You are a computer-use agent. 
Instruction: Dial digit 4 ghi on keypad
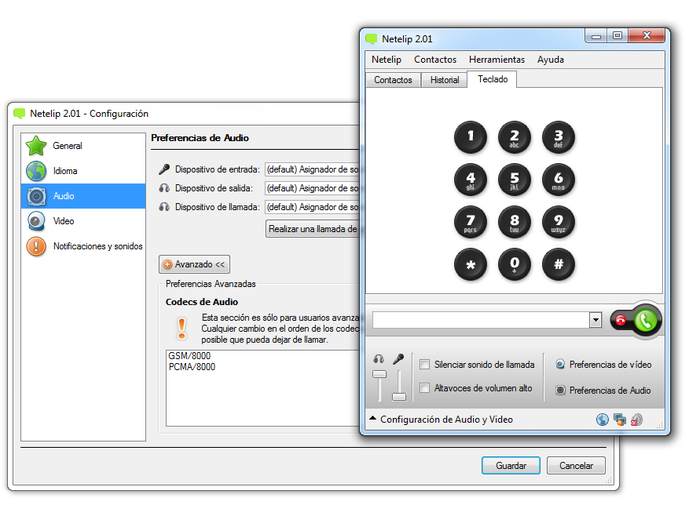coord(470,179)
